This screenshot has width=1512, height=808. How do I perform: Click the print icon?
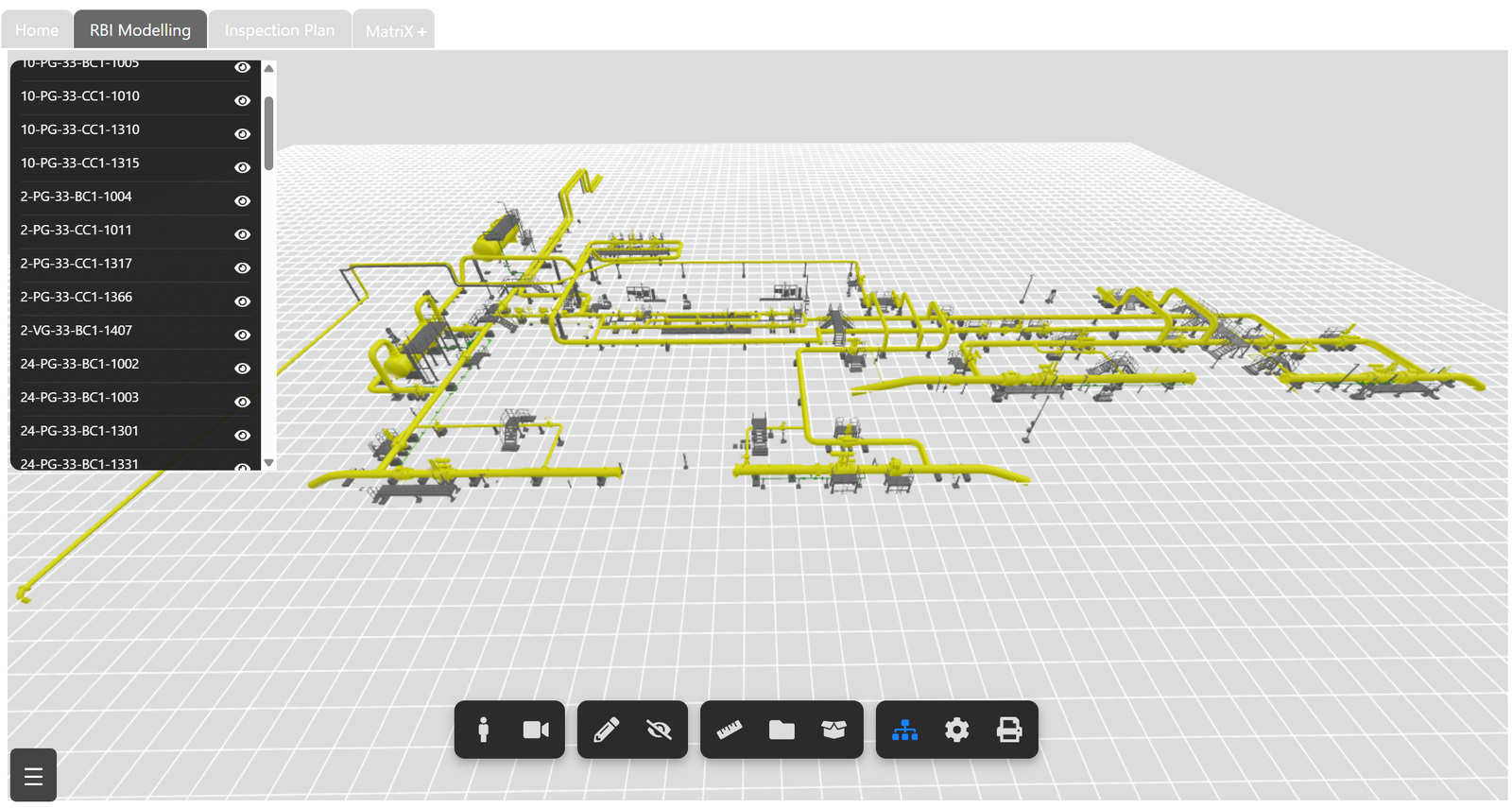pos(1009,730)
